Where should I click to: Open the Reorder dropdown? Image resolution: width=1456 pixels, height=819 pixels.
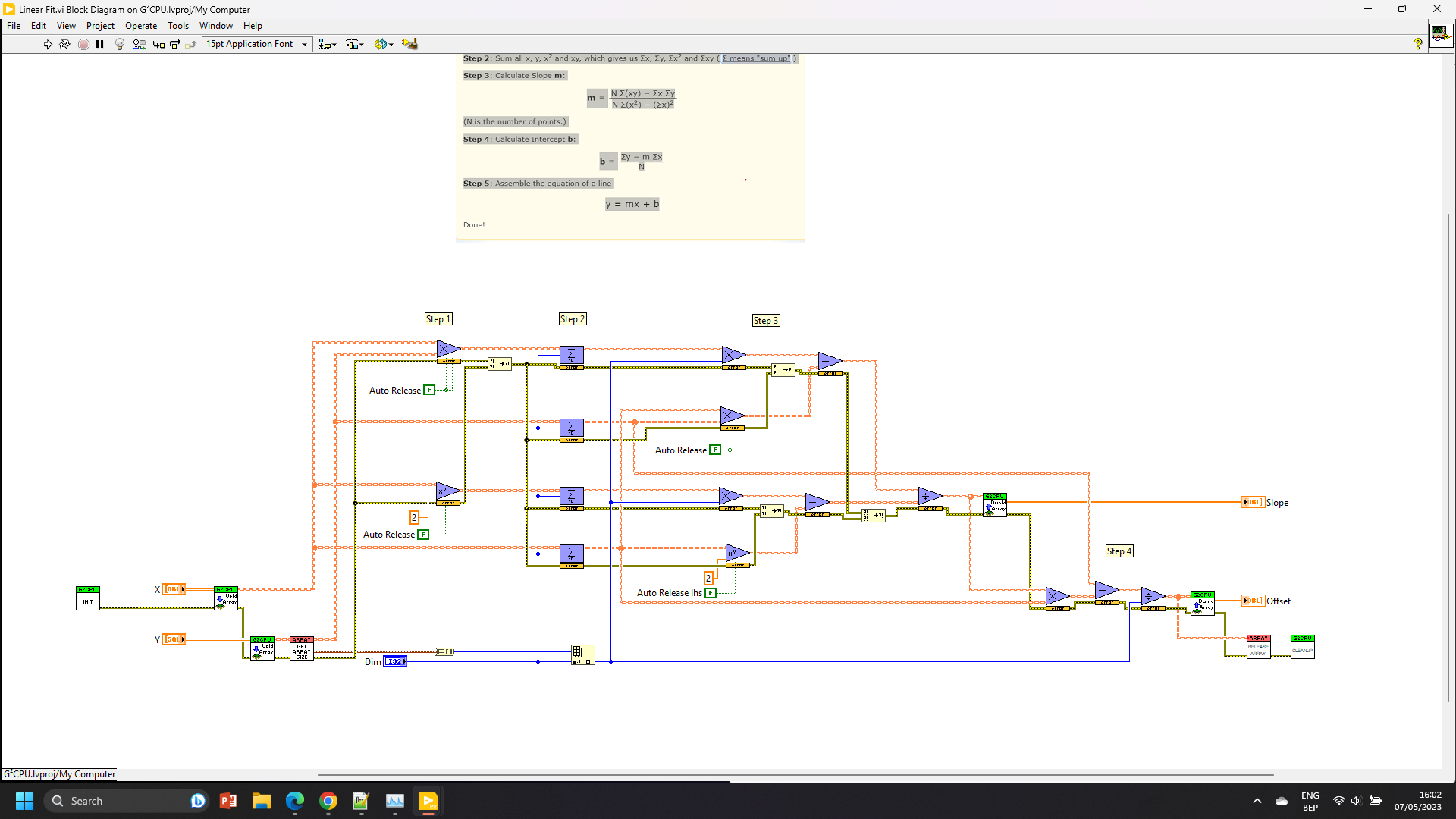click(384, 44)
